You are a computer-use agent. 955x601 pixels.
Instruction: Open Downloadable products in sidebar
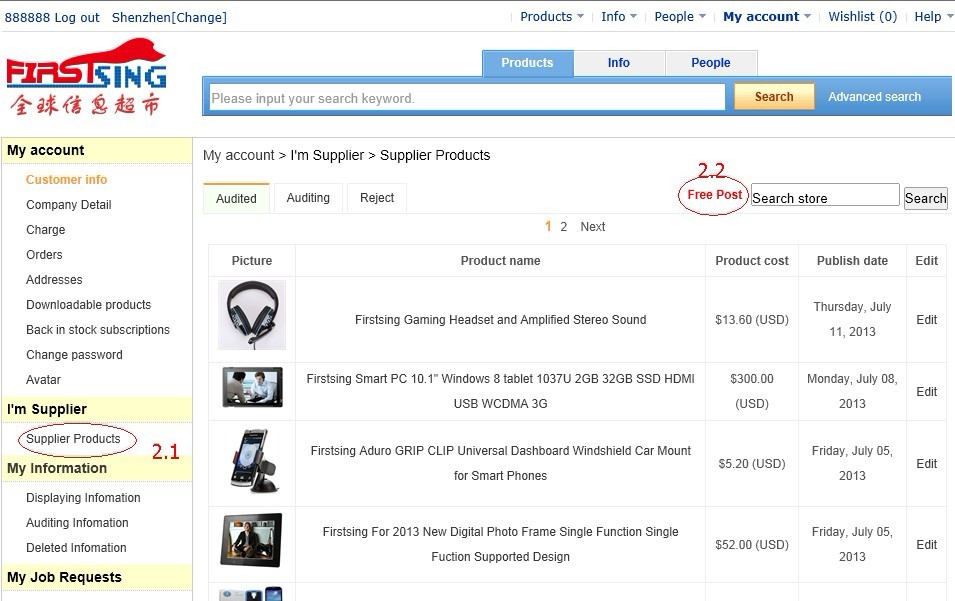88,304
